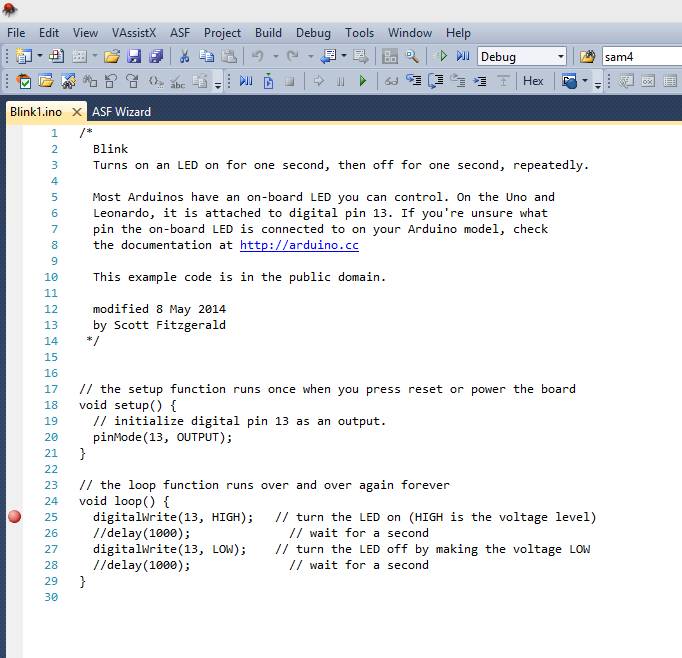Image resolution: width=682 pixels, height=658 pixels.
Task: Open the New Project dropdown arrow
Action: pyautogui.click(x=40, y=56)
